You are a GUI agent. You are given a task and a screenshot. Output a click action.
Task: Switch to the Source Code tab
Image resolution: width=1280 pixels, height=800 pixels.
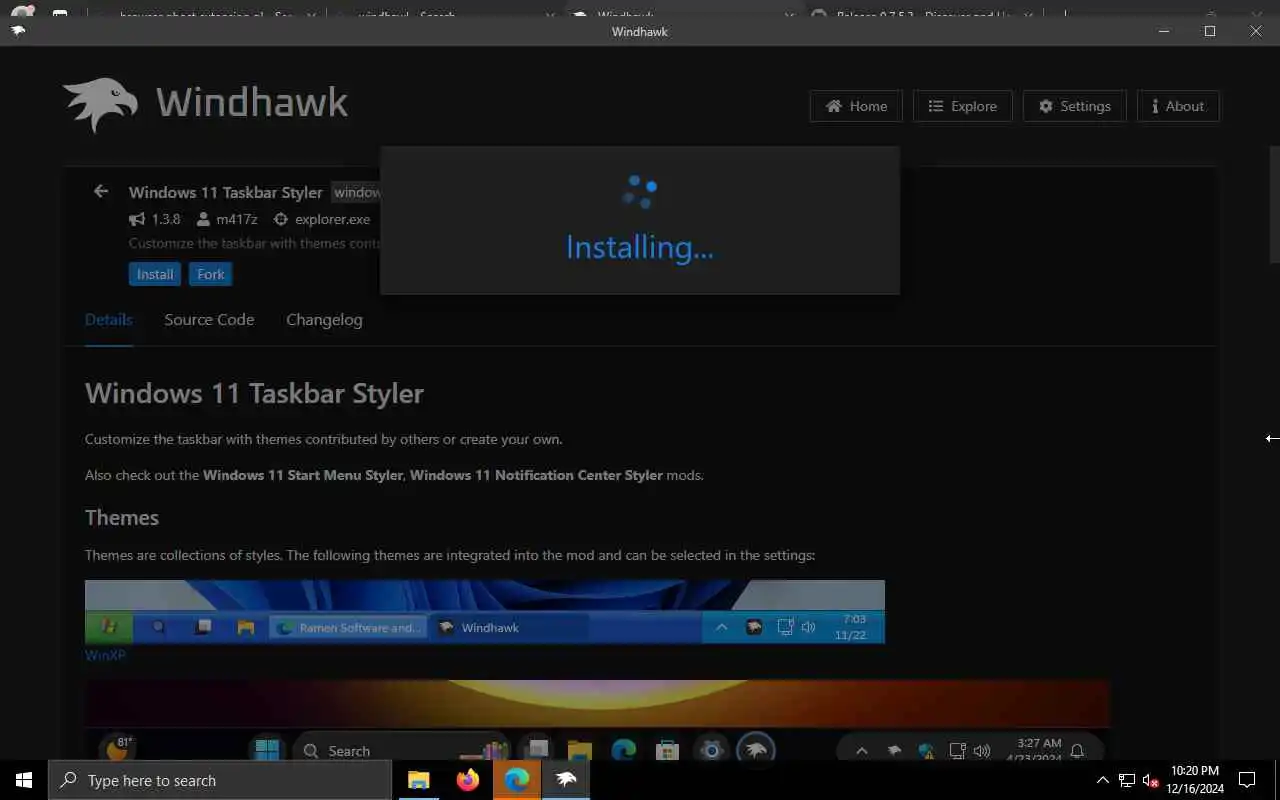click(x=209, y=320)
